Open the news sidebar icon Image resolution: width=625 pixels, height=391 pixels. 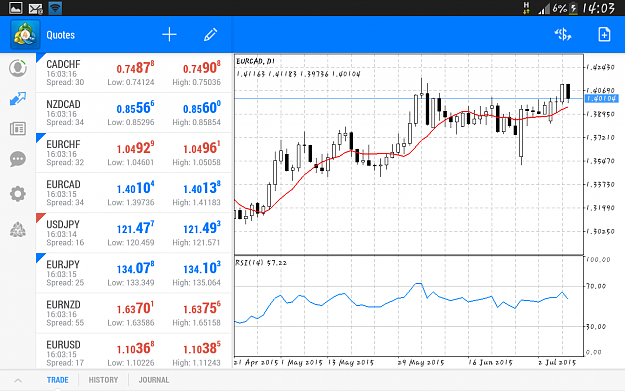pyautogui.click(x=18, y=129)
